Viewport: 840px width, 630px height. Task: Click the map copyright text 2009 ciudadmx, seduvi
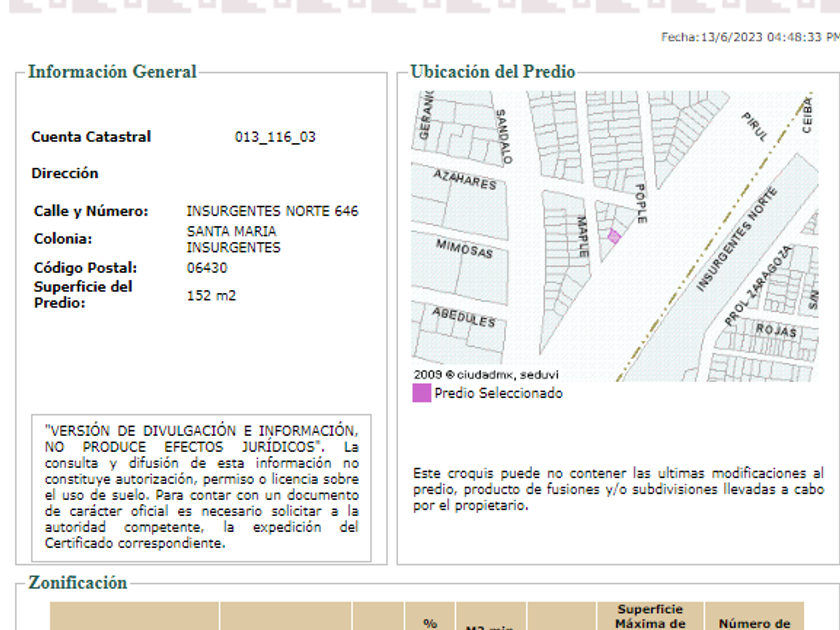(x=486, y=374)
